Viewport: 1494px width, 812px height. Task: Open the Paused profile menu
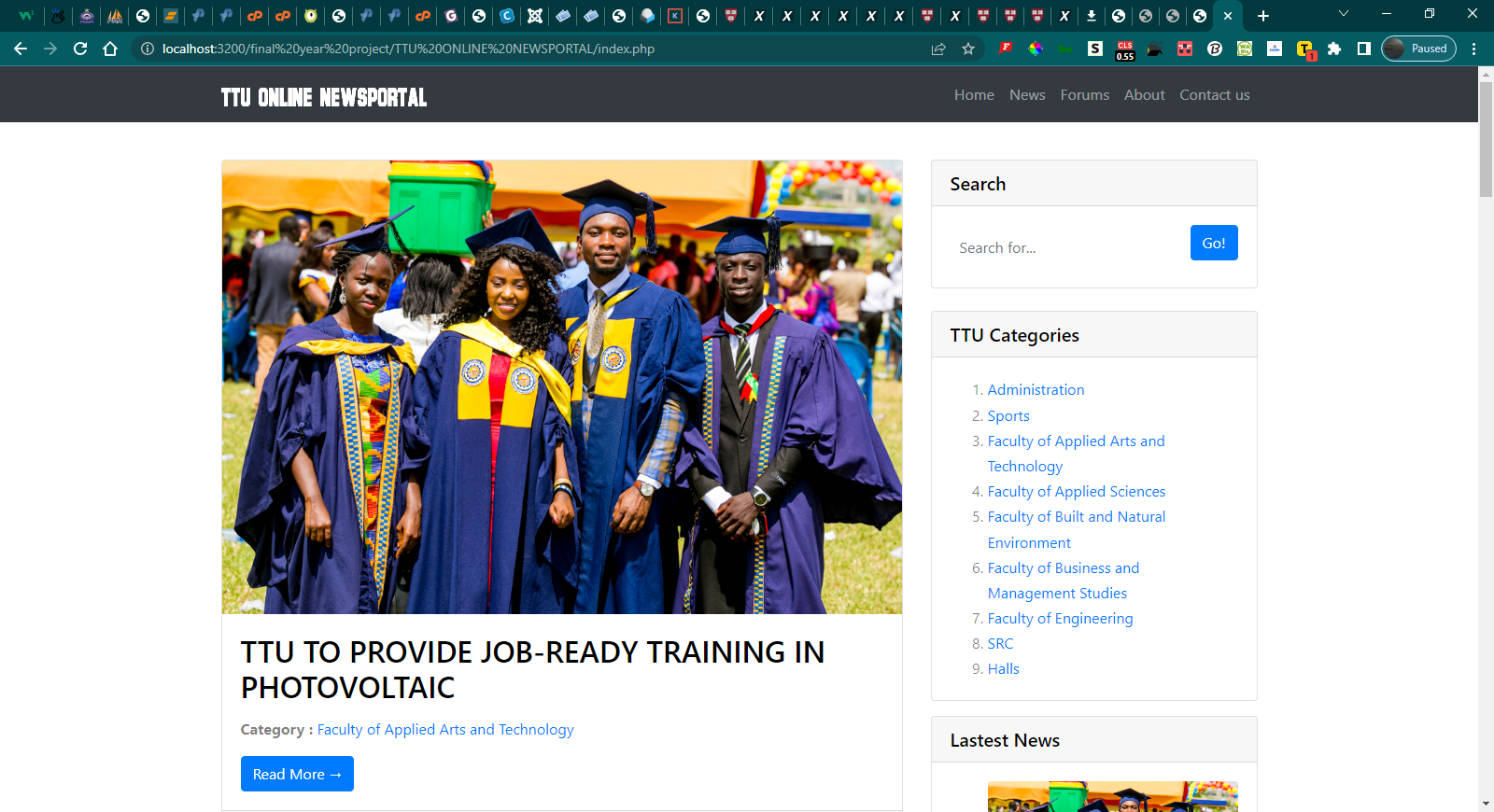pyautogui.click(x=1418, y=49)
